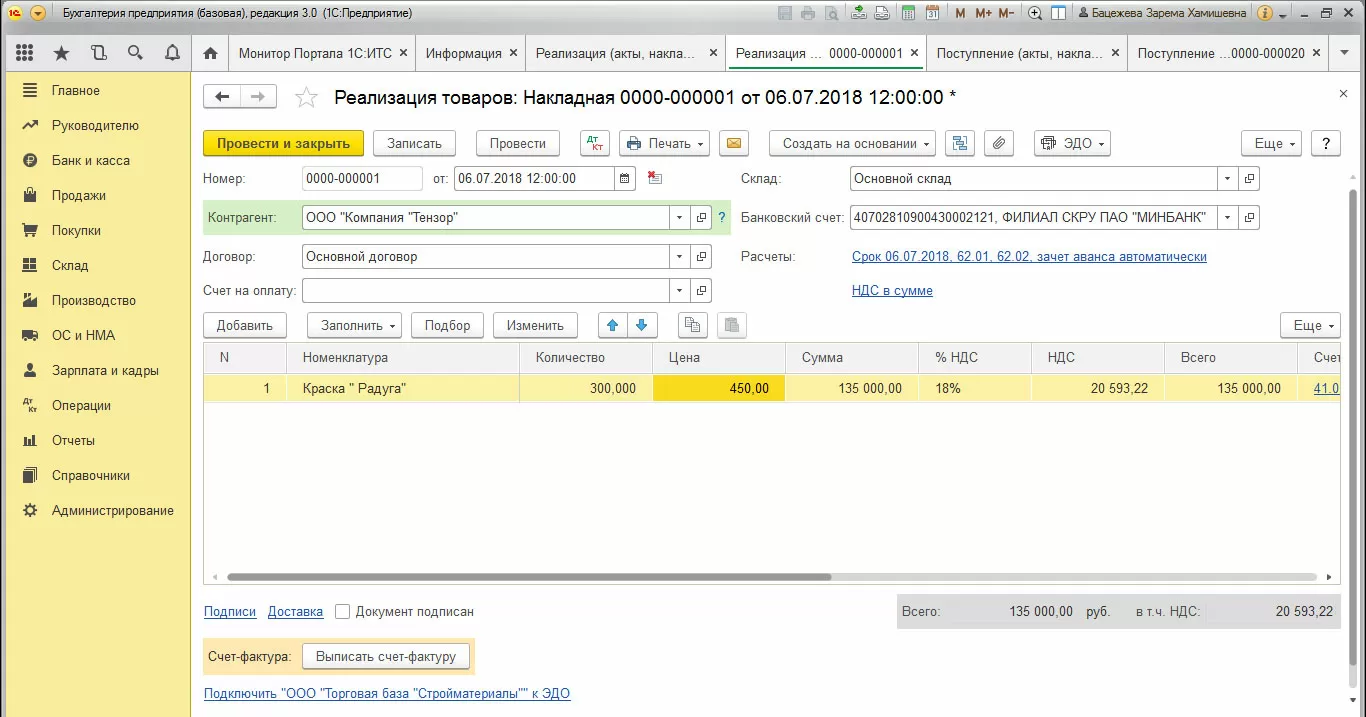Image resolution: width=1366 pixels, height=717 pixels.
Task: Open calendar picker for document date
Action: 625,179
